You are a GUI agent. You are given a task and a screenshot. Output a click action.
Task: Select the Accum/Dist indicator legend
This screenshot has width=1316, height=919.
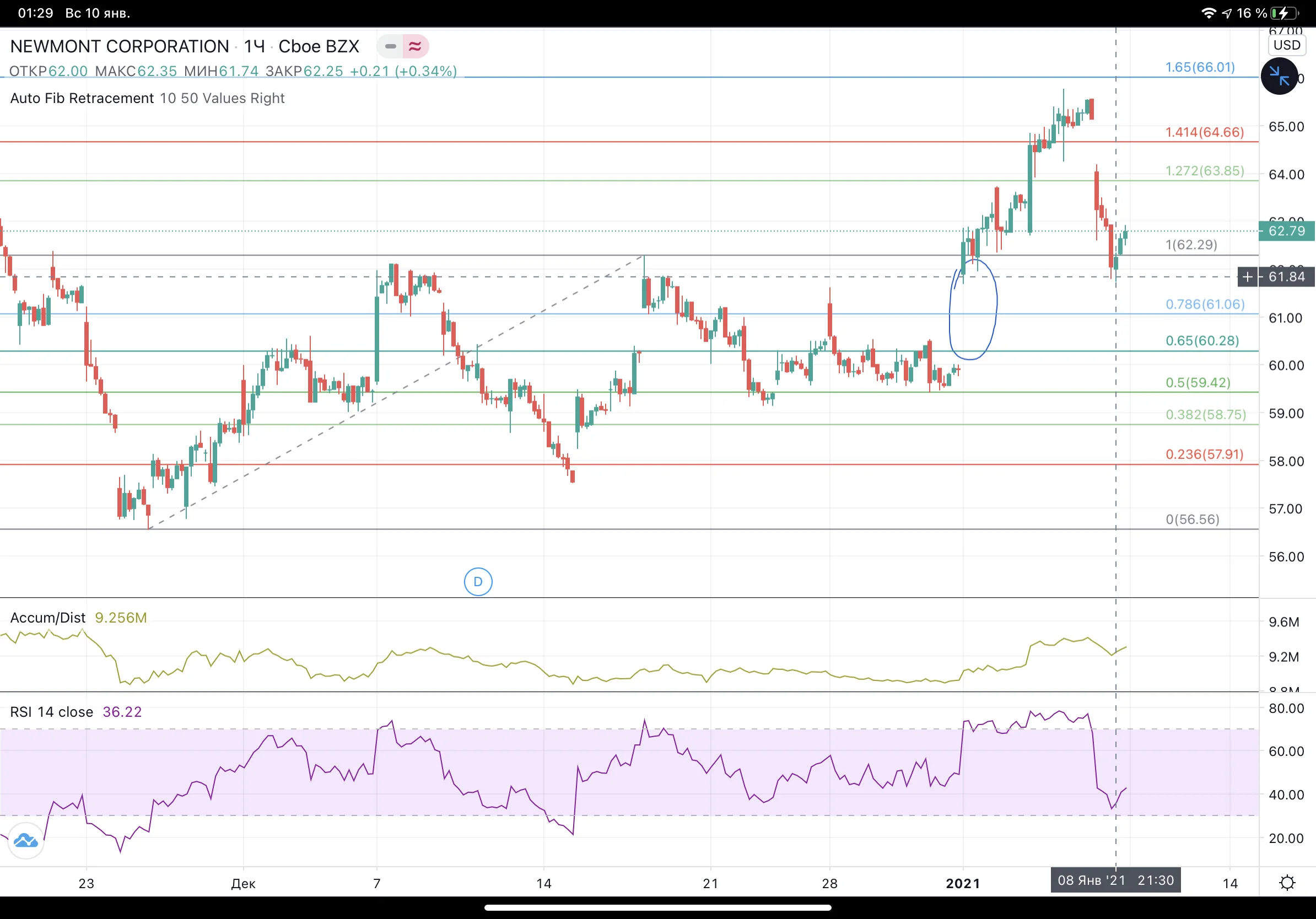48,618
